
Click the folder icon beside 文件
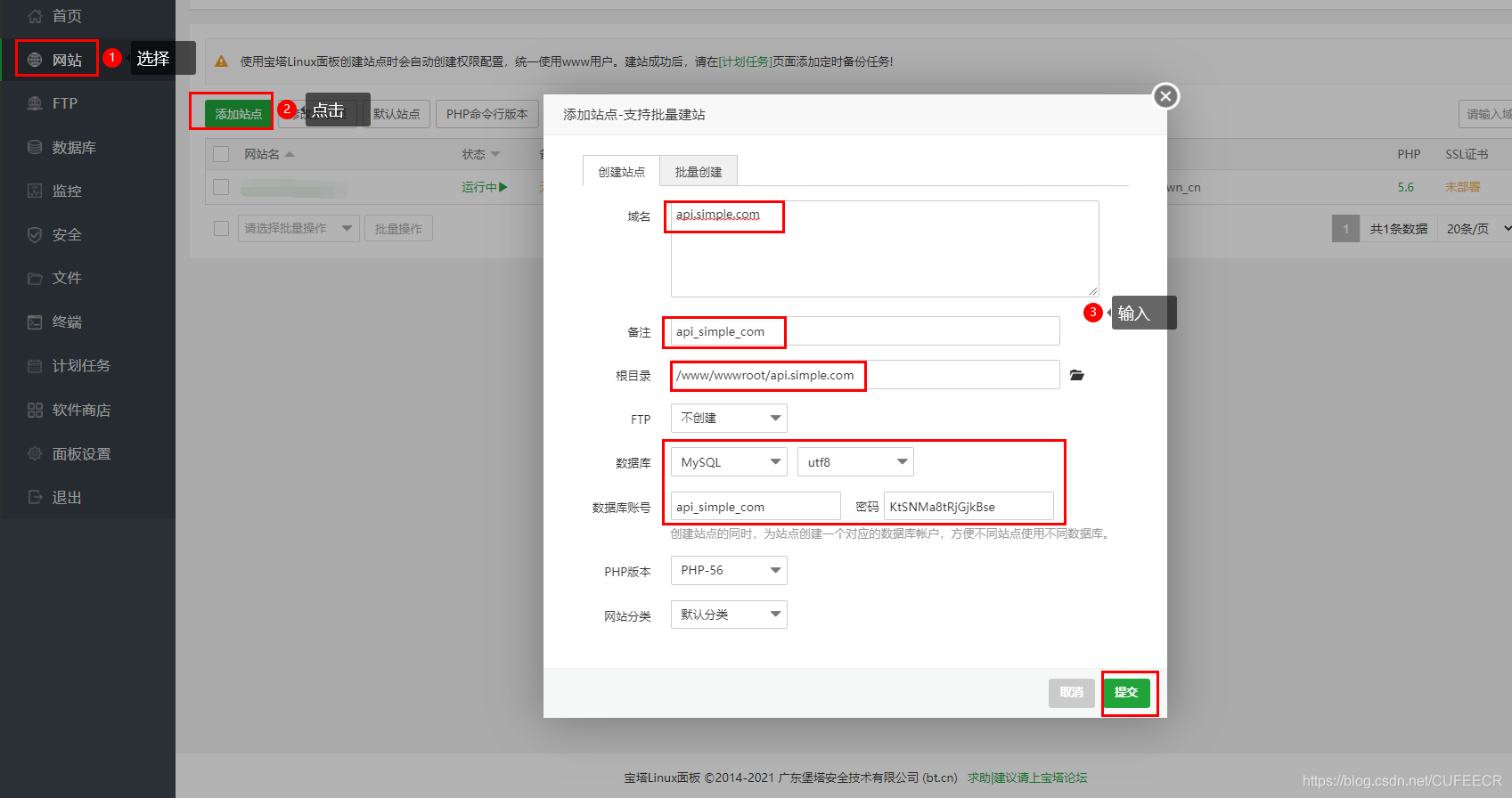(x=35, y=278)
